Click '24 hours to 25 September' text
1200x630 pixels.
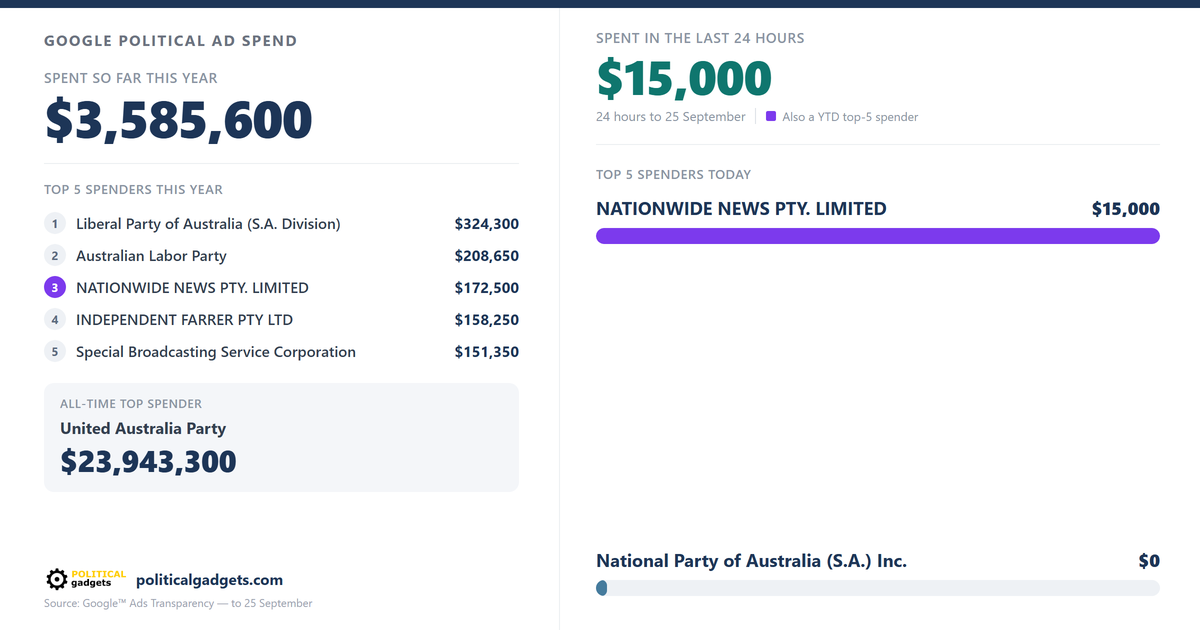pos(671,117)
